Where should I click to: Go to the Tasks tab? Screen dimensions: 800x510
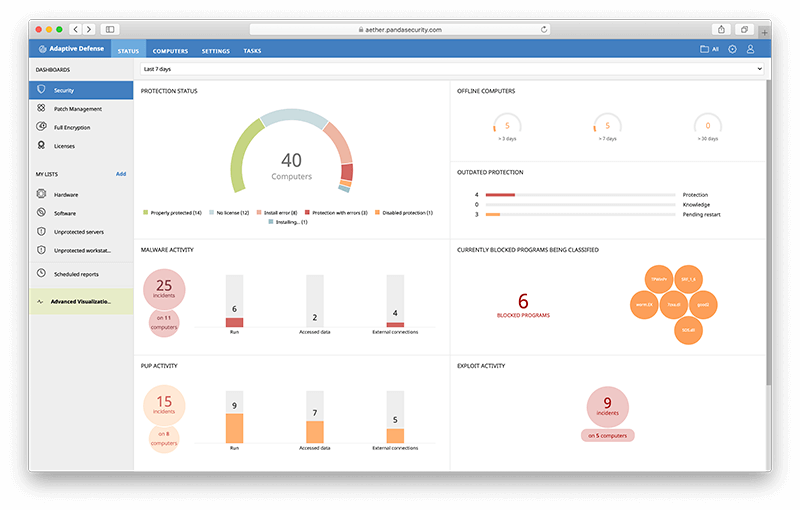(253, 50)
